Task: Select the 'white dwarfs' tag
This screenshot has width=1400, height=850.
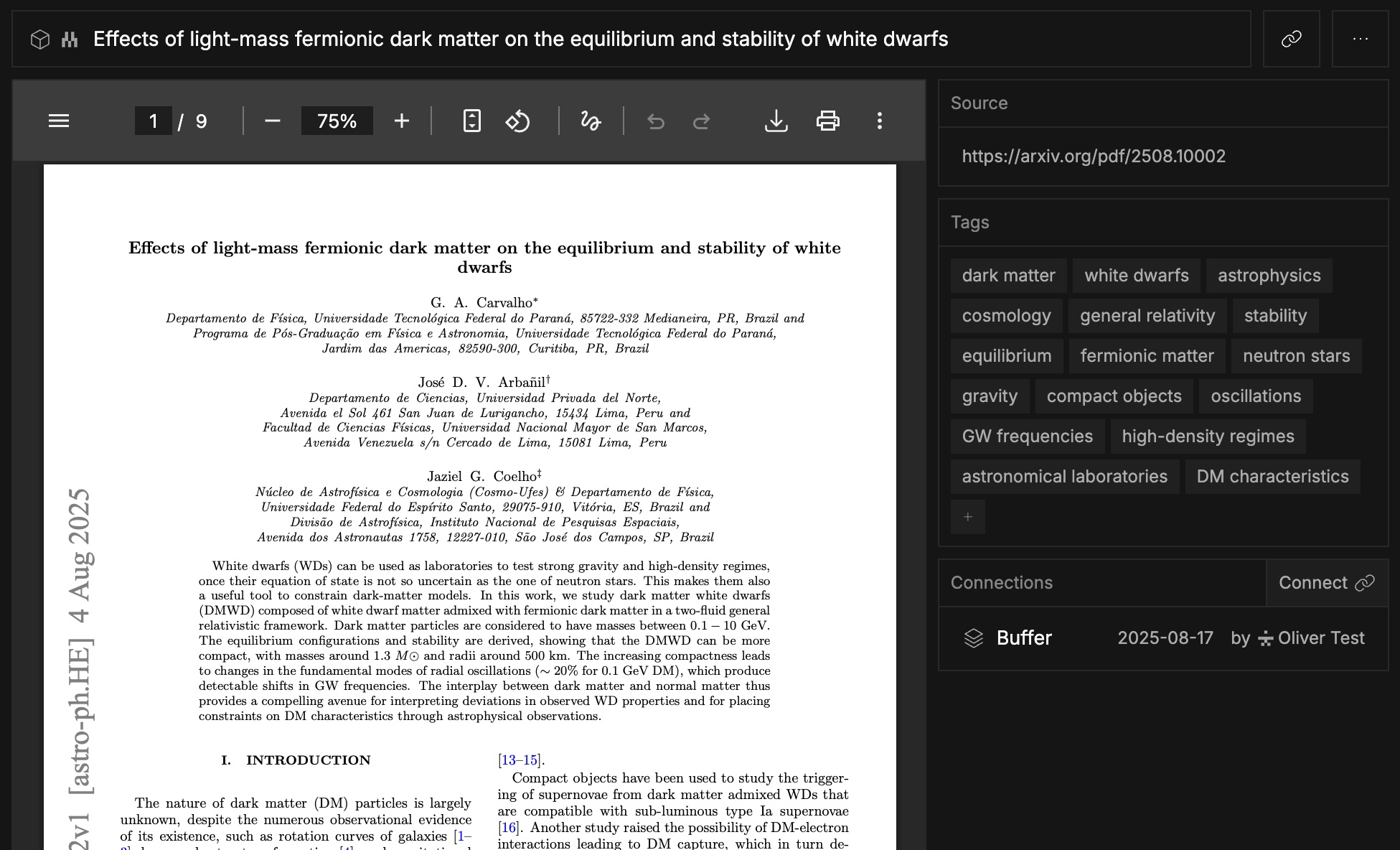Action: point(1136,276)
